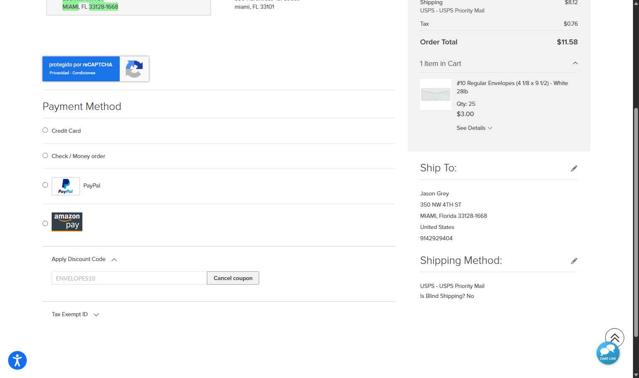This screenshot has height=378, width=639.
Task: Click the PayPal logo
Action: pyautogui.click(x=66, y=186)
